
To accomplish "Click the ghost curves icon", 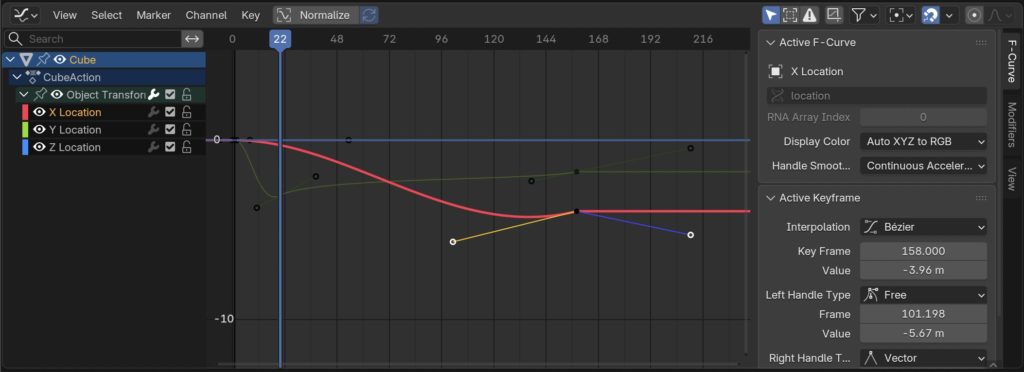I will pyautogui.click(x=833, y=15).
